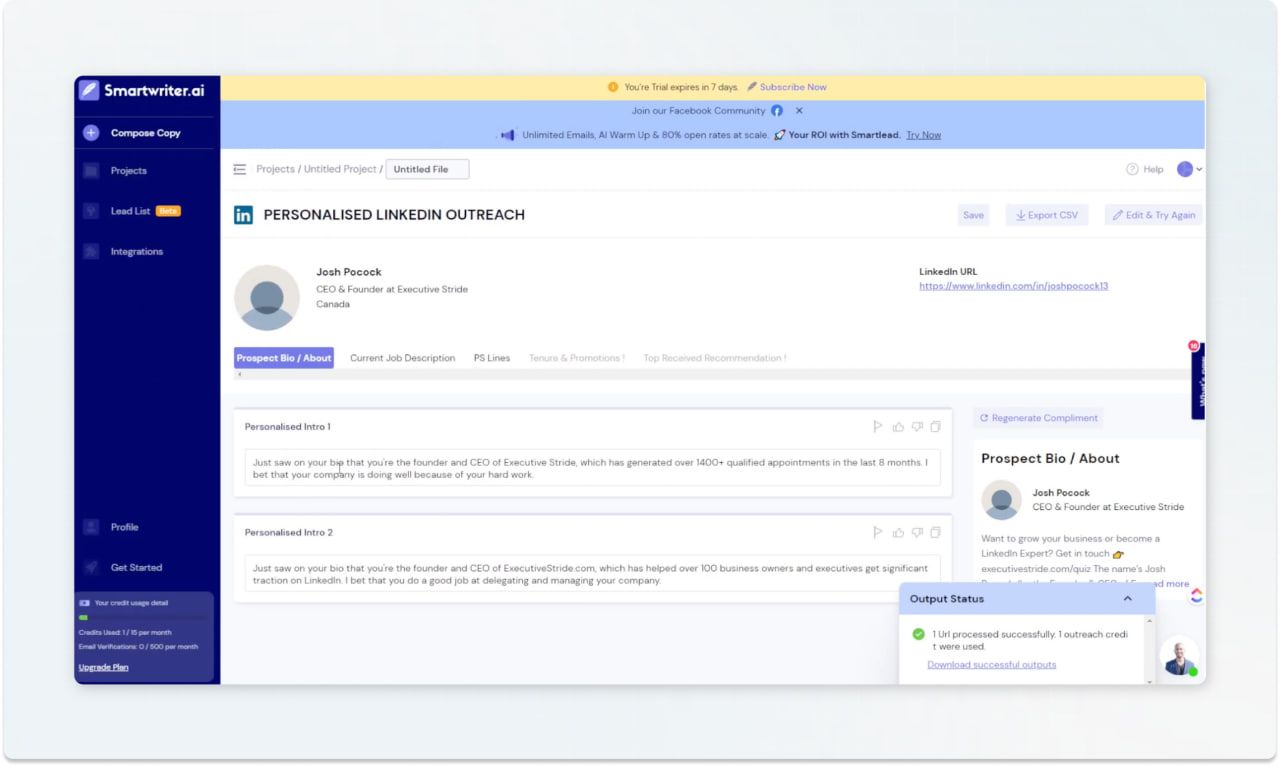Toggle the sidebar with the hamburger menu icon
The height and width of the screenshot is (766, 1280).
click(x=239, y=169)
